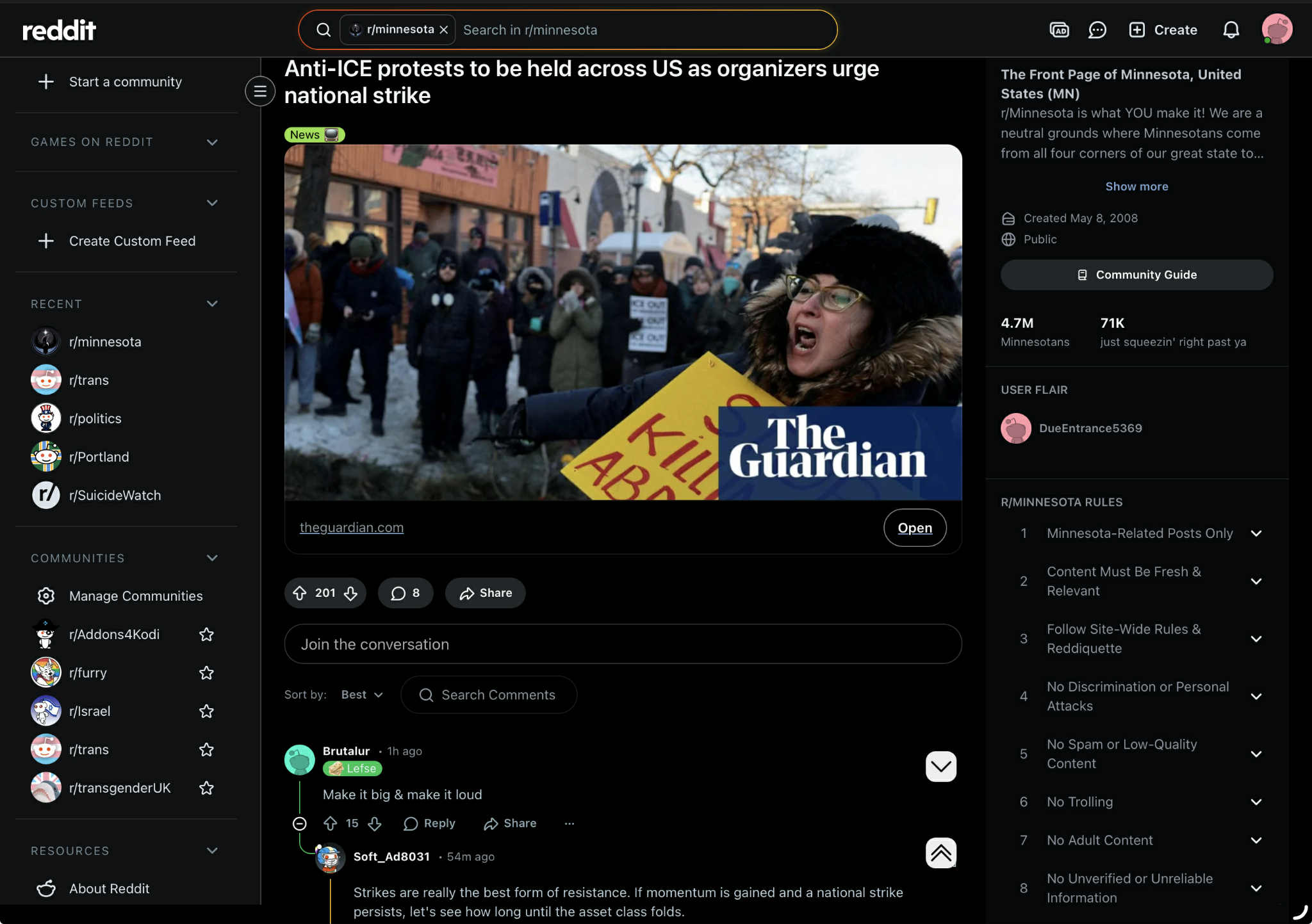Collapse the left sidebar with hamburger button
1312x924 pixels.
pos(260,92)
